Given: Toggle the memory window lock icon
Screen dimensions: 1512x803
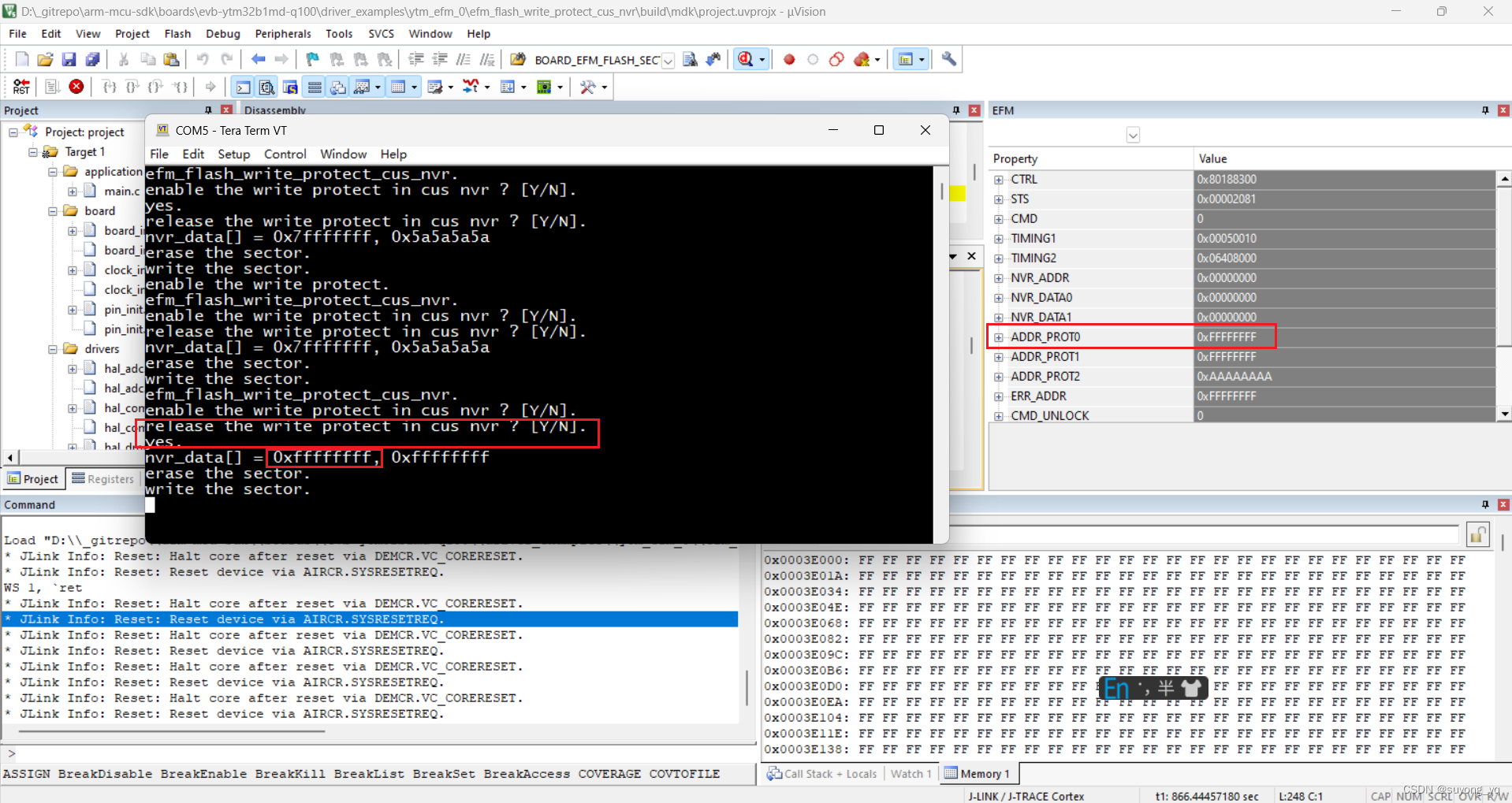Looking at the screenshot, I should [1477, 534].
